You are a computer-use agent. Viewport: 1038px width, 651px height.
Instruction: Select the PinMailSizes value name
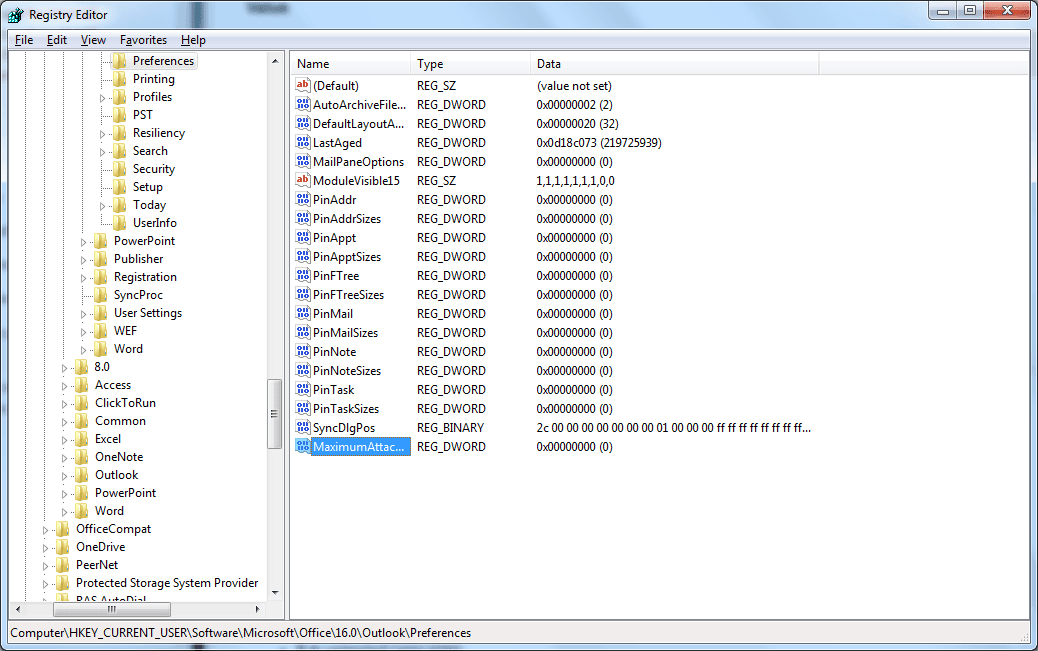(x=346, y=332)
